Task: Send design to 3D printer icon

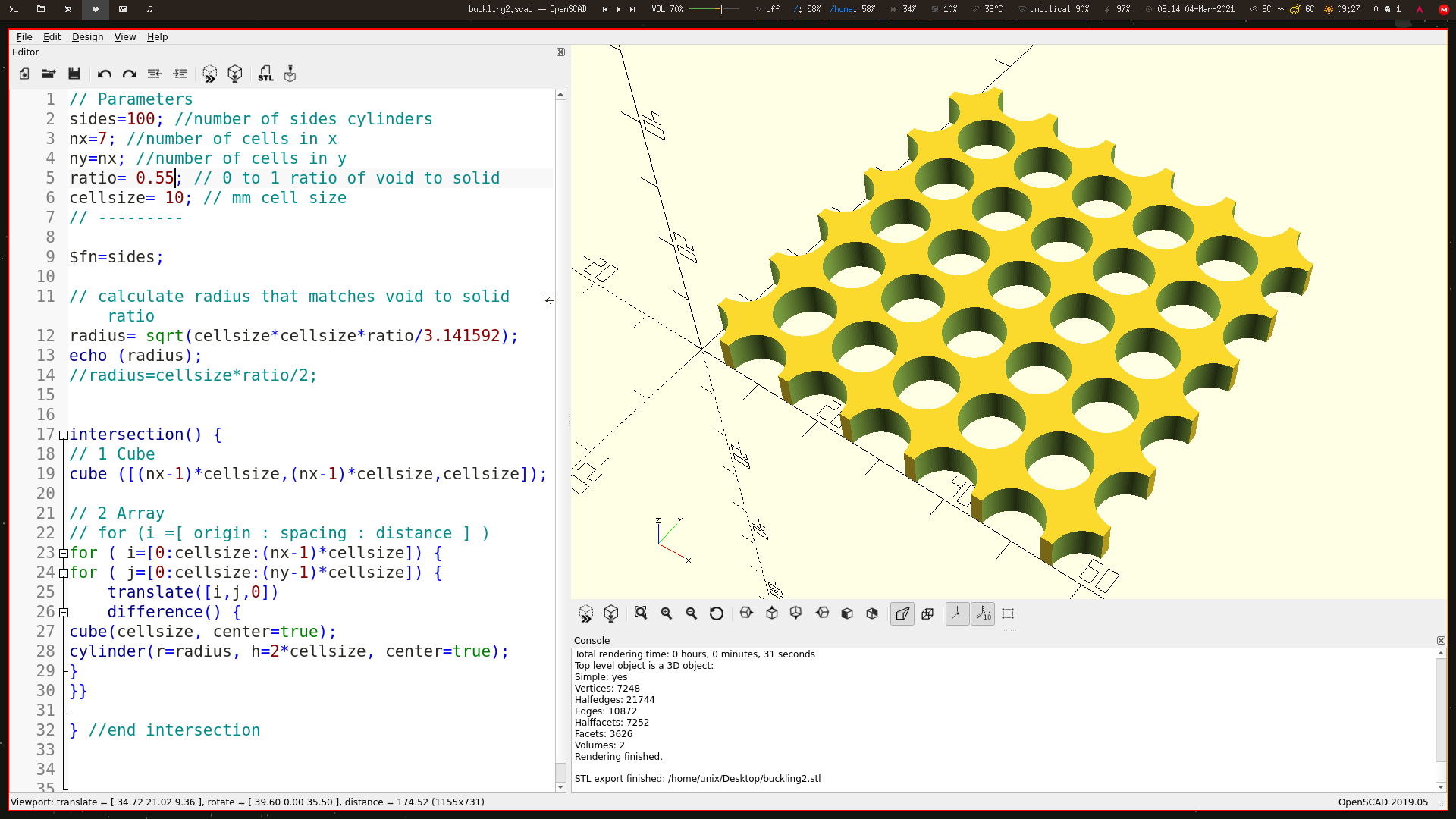Action: click(x=290, y=74)
